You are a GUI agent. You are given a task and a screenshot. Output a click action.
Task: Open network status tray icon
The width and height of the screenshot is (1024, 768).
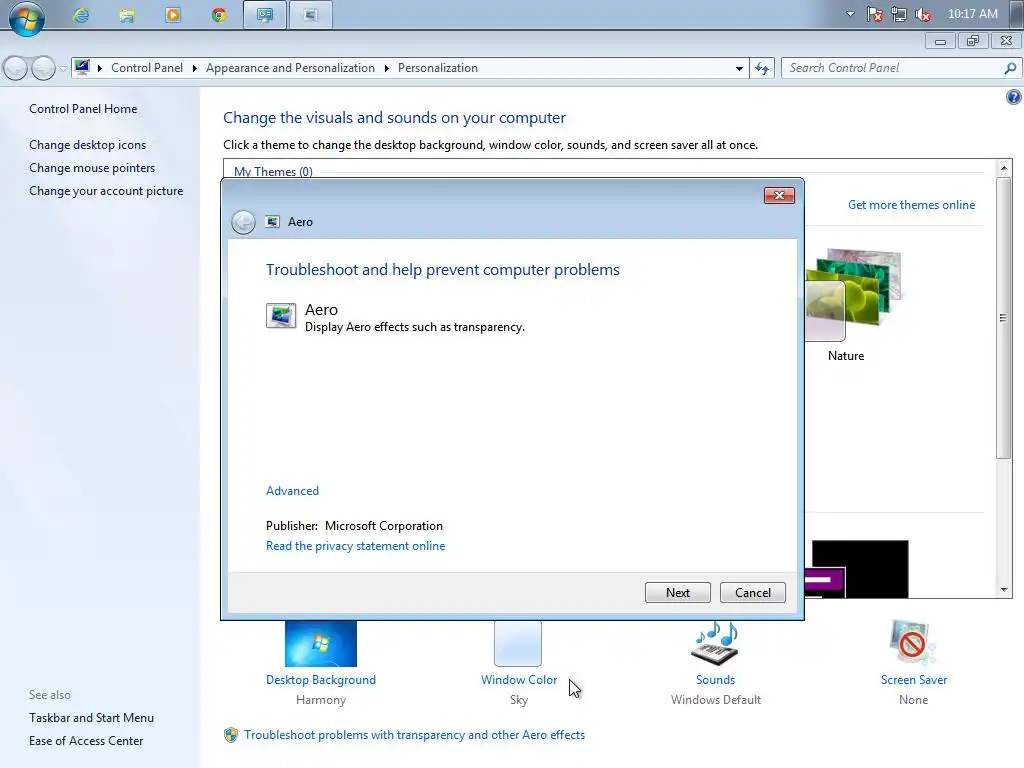tap(899, 14)
